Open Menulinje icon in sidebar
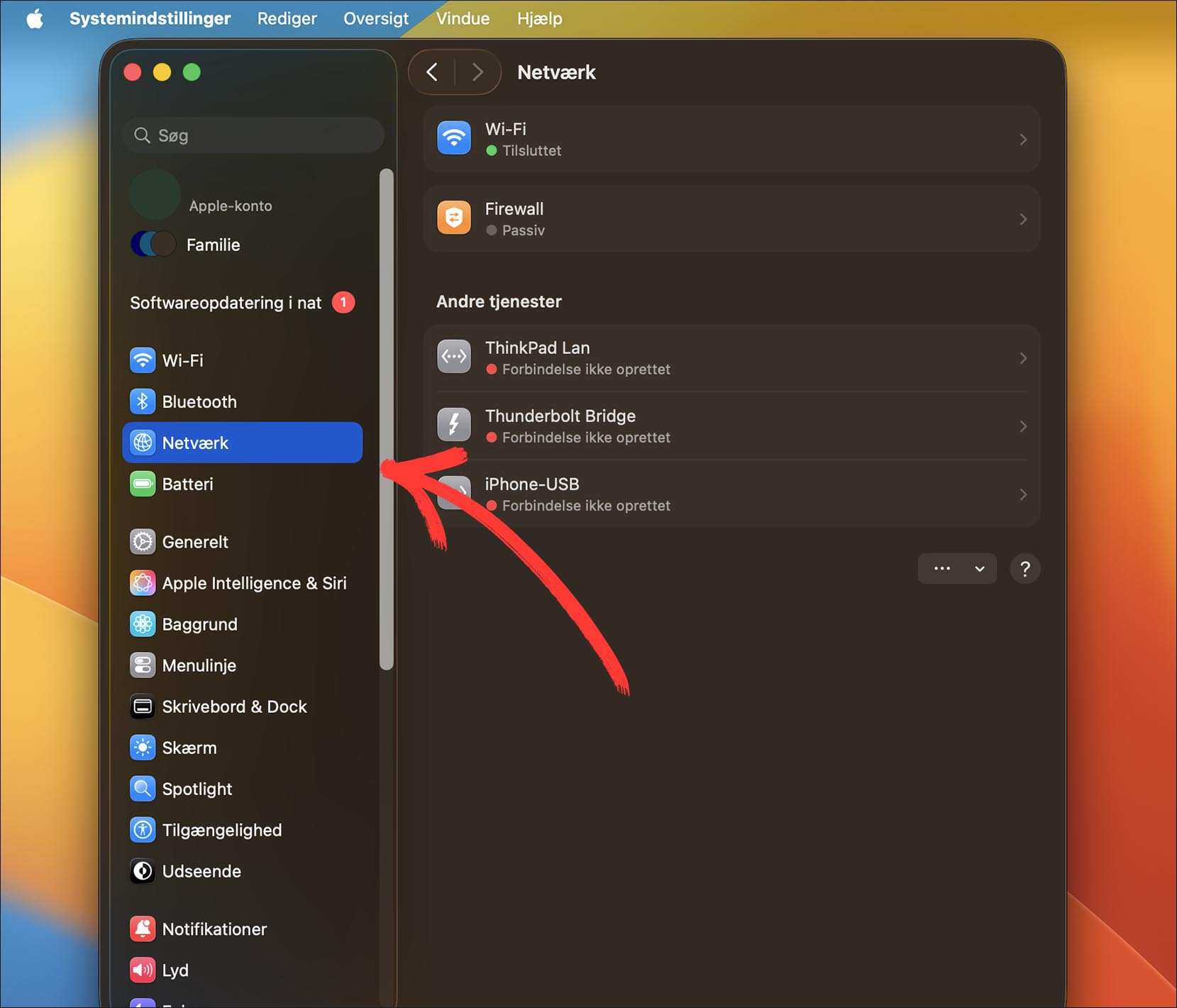This screenshot has width=1177, height=1008. pyautogui.click(x=143, y=665)
